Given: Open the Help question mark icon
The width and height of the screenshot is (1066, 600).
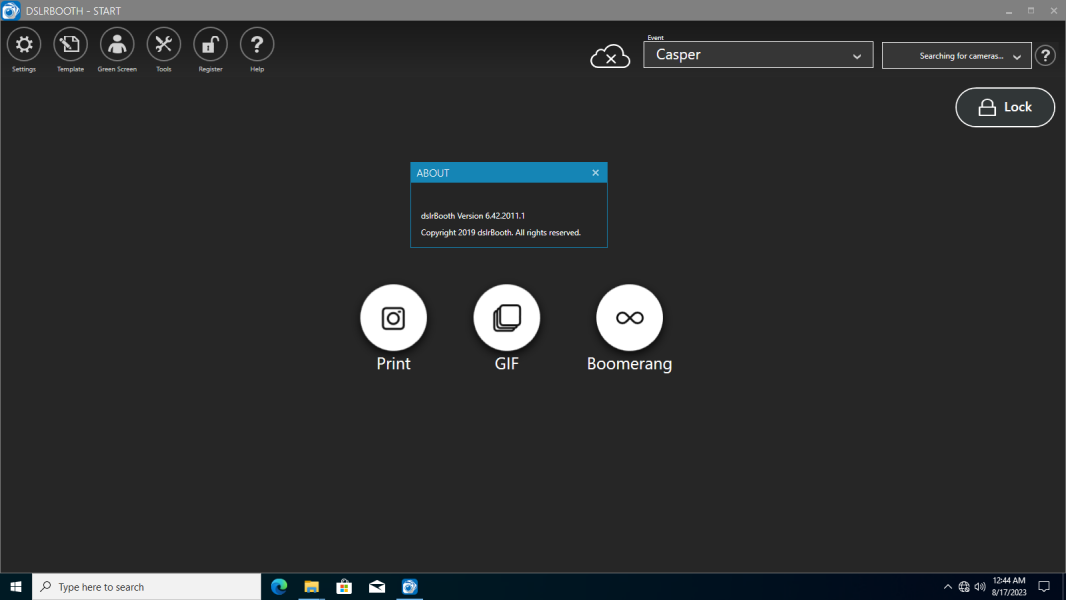Looking at the screenshot, I should (x=257, y=45).
